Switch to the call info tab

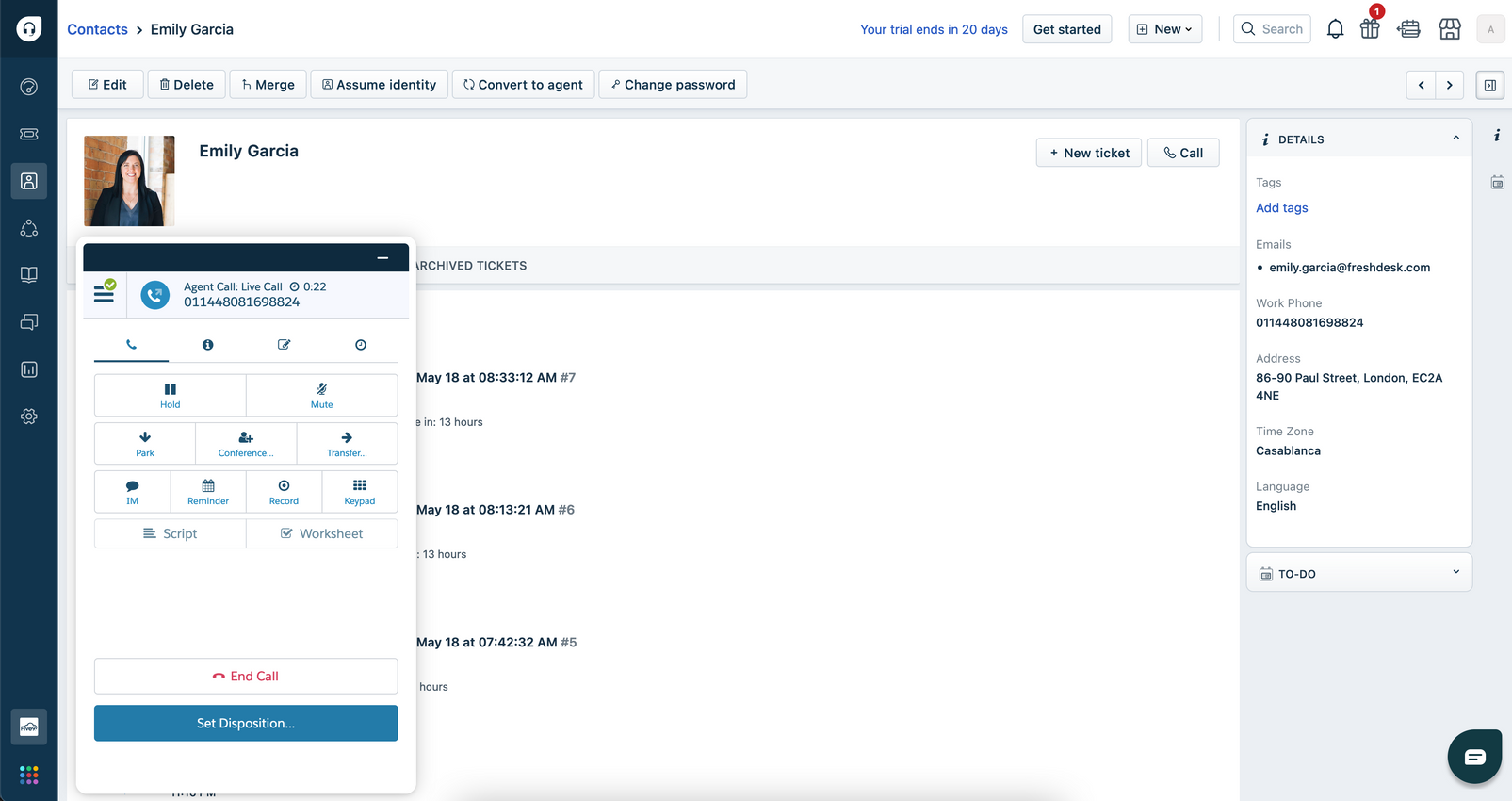click(207, 345)
